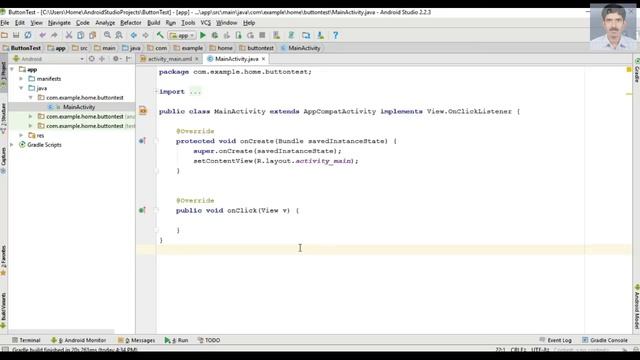The image size is (640, 360).
Task: Open AVD Manager icon in toolbar
Action: coord(277,36)
